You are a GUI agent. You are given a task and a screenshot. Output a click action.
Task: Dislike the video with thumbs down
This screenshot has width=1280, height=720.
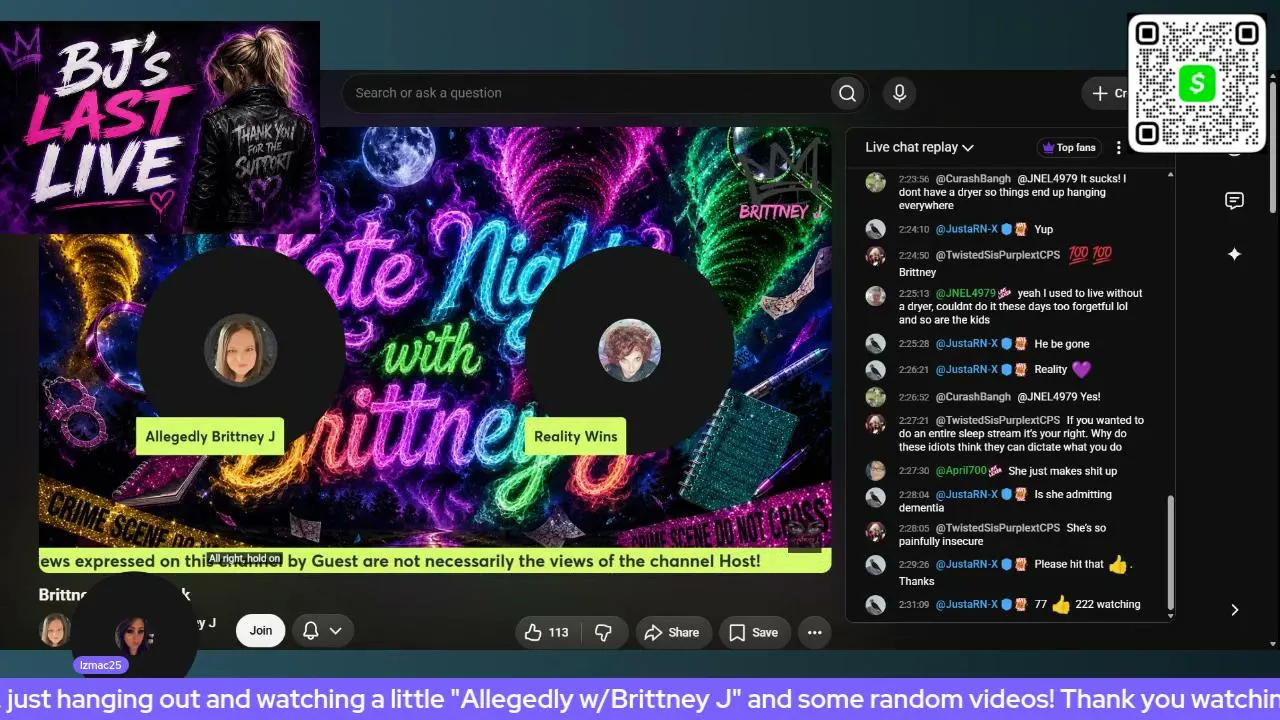click(603, 632)
